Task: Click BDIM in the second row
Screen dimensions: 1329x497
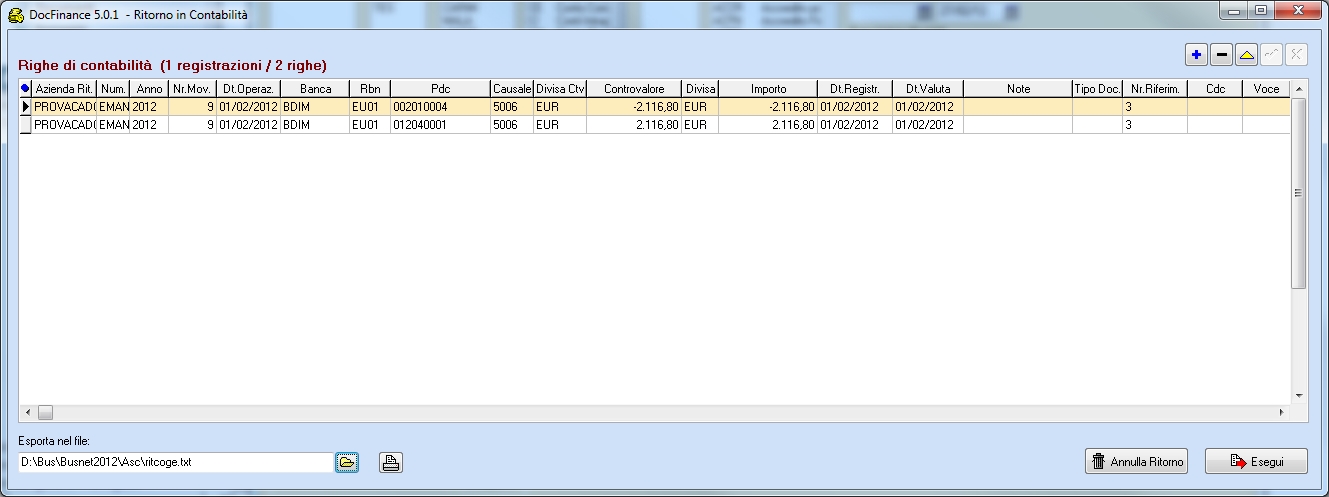Action: (x=315, y=124)
